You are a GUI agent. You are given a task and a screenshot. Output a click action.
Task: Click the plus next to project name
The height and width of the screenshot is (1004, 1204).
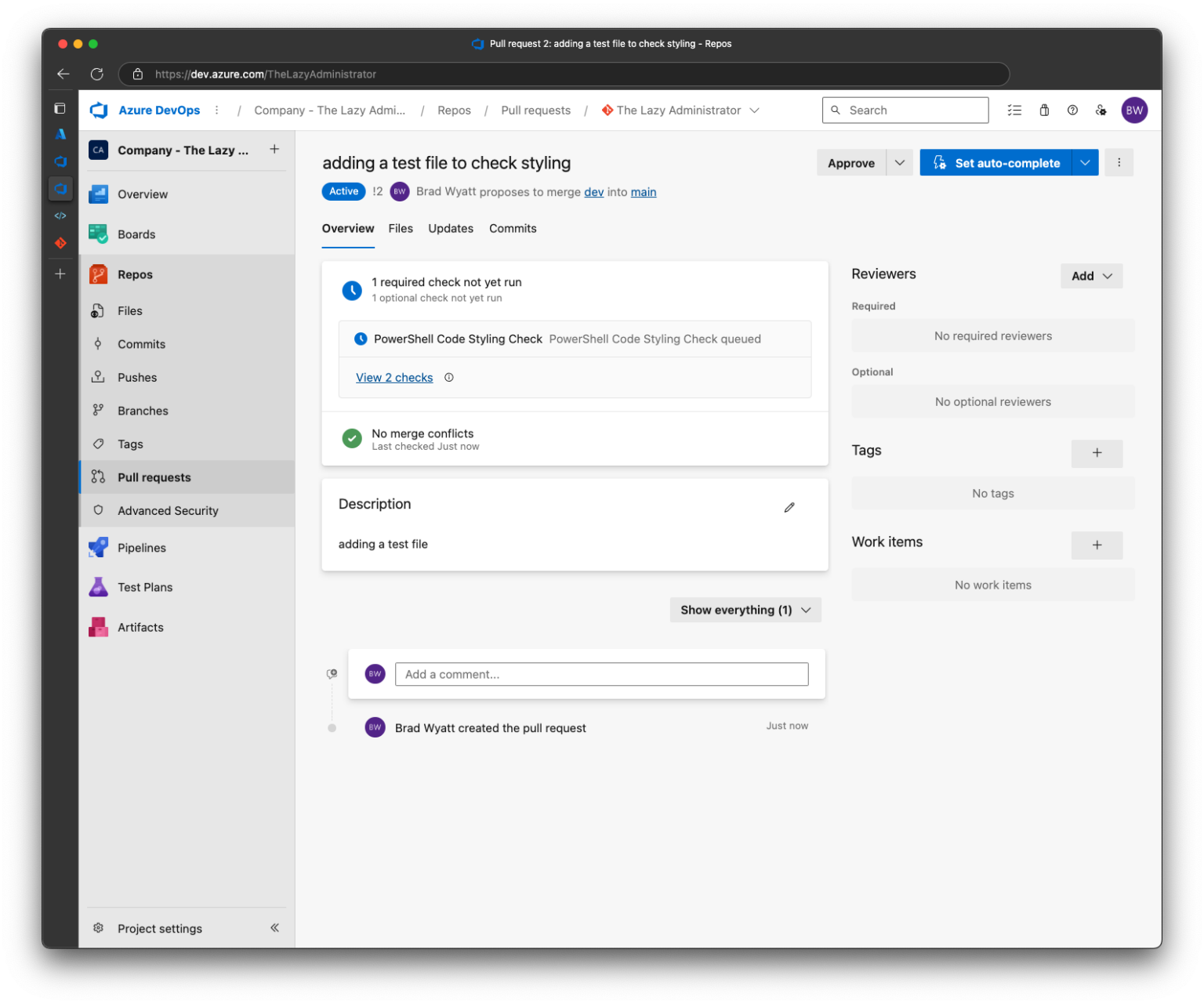274,149
